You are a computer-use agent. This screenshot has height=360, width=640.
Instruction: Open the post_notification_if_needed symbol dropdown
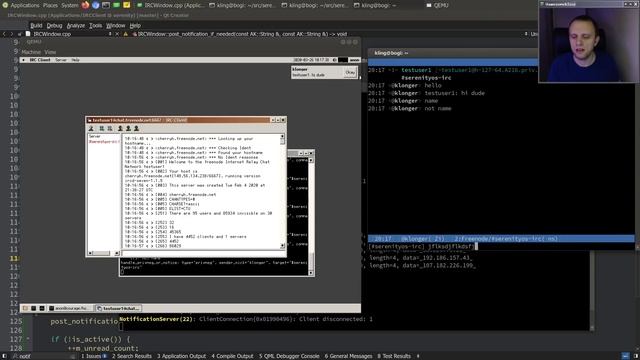241,34
